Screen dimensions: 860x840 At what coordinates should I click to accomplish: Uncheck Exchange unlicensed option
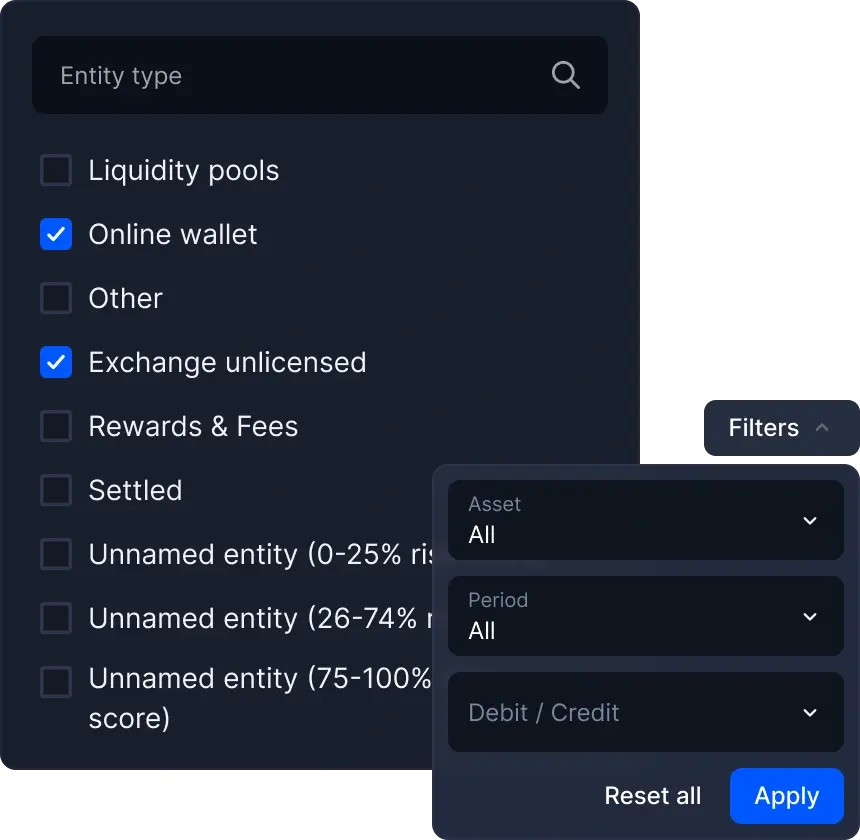click(56, 362)
